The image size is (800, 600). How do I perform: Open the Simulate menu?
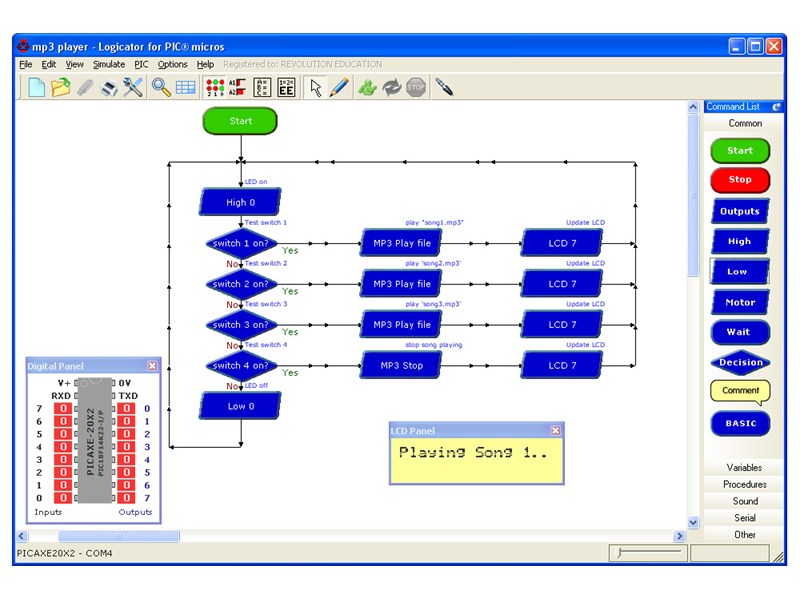tap(109, 64)
